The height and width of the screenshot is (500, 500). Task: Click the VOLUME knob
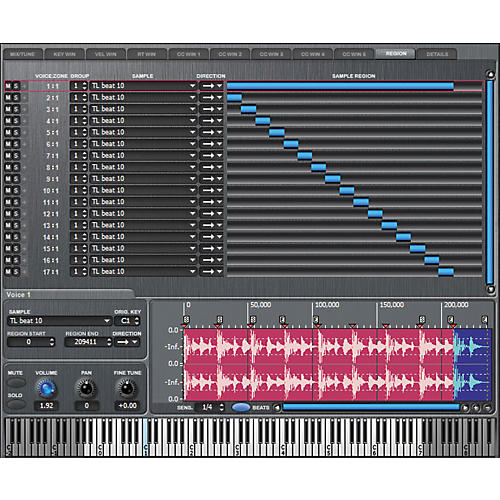[46, 388]
